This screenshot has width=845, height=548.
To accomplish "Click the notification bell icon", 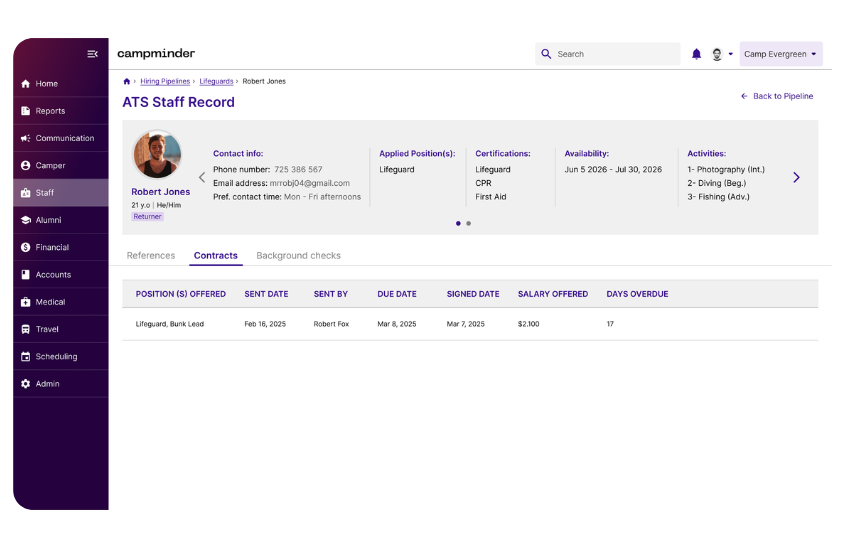I will (697, 54).
